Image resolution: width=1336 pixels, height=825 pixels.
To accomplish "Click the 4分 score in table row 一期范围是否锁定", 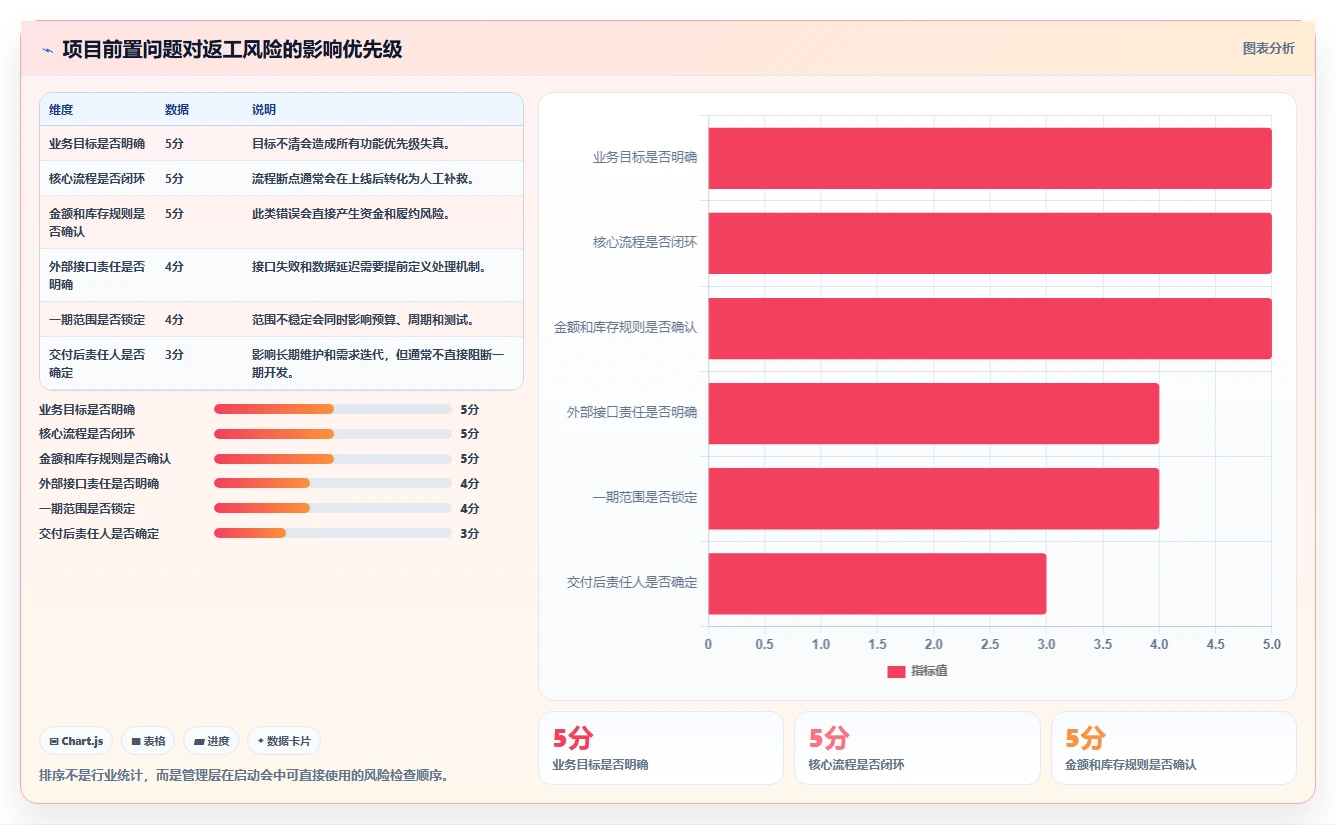I will click(x=174, y=320).
